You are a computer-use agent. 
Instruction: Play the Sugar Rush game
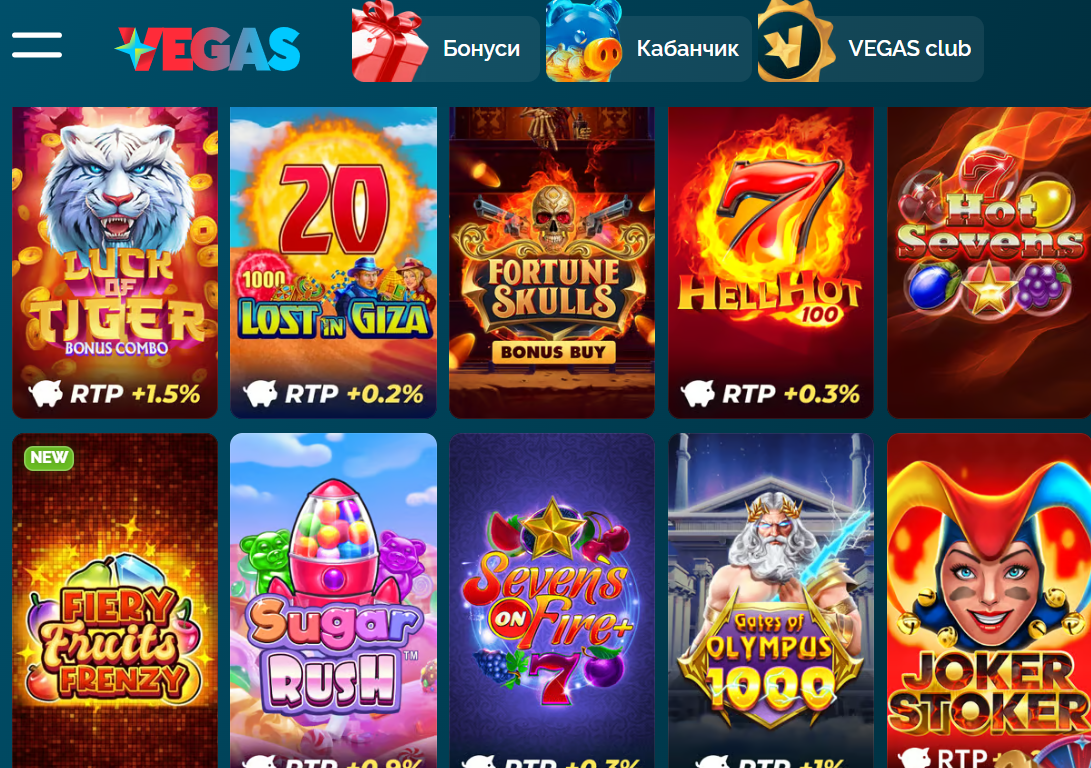point(333,600)
